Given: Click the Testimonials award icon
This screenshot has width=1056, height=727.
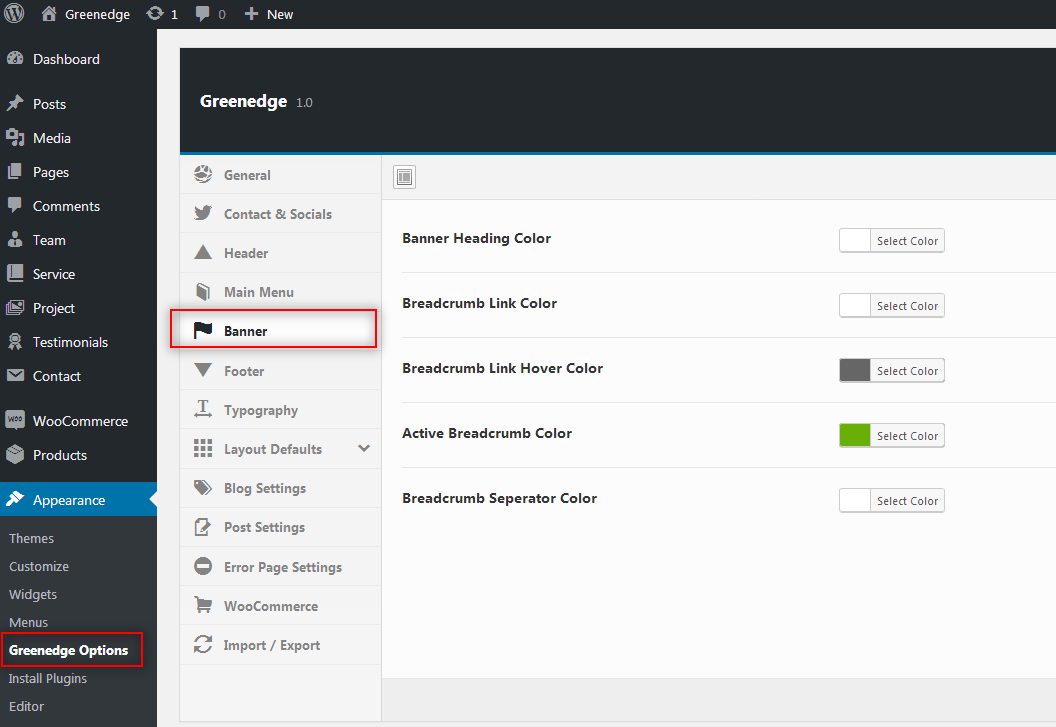Looking at the screenshot, I should (x=15, y=342).
